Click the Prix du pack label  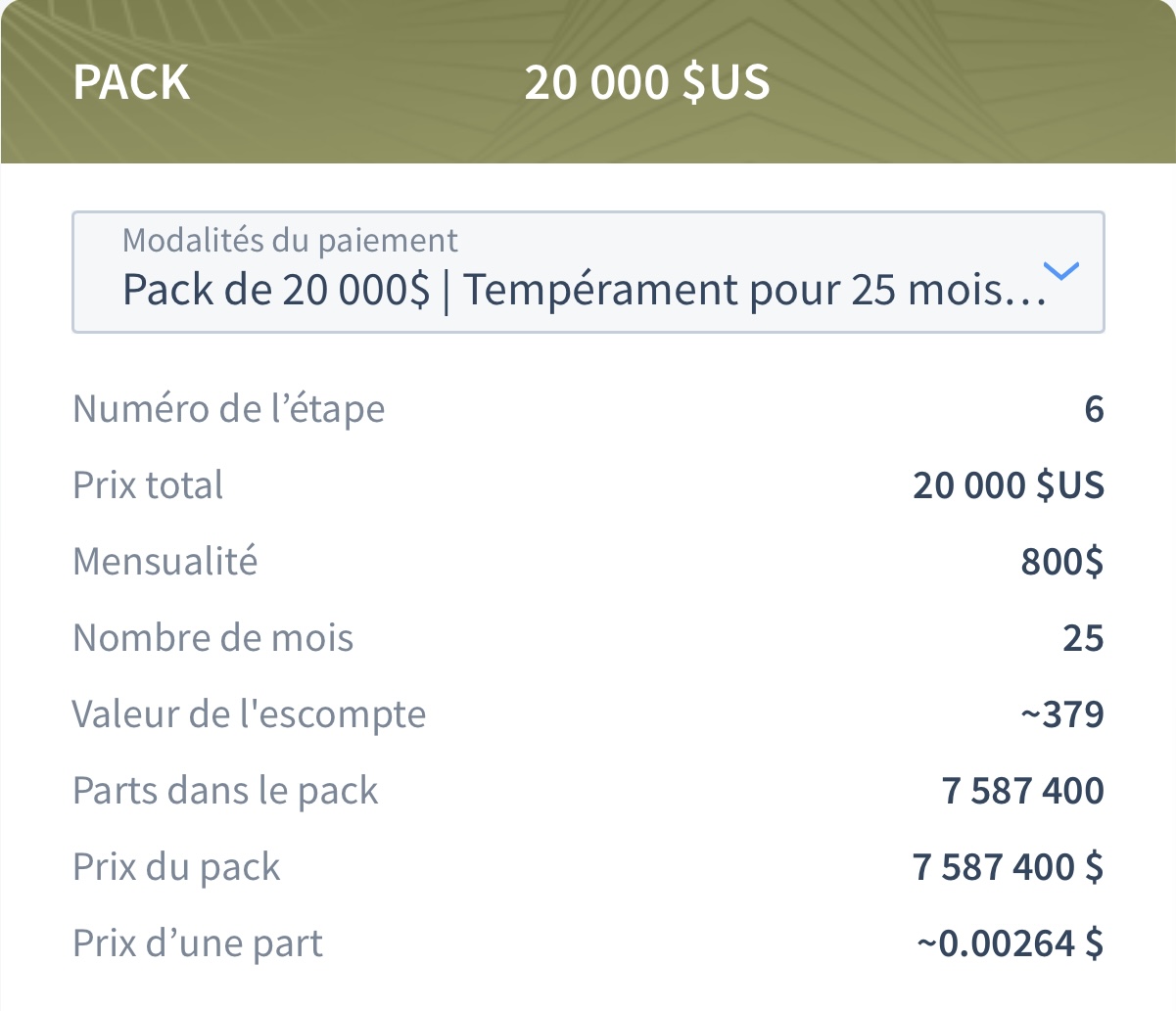point(177,867)
